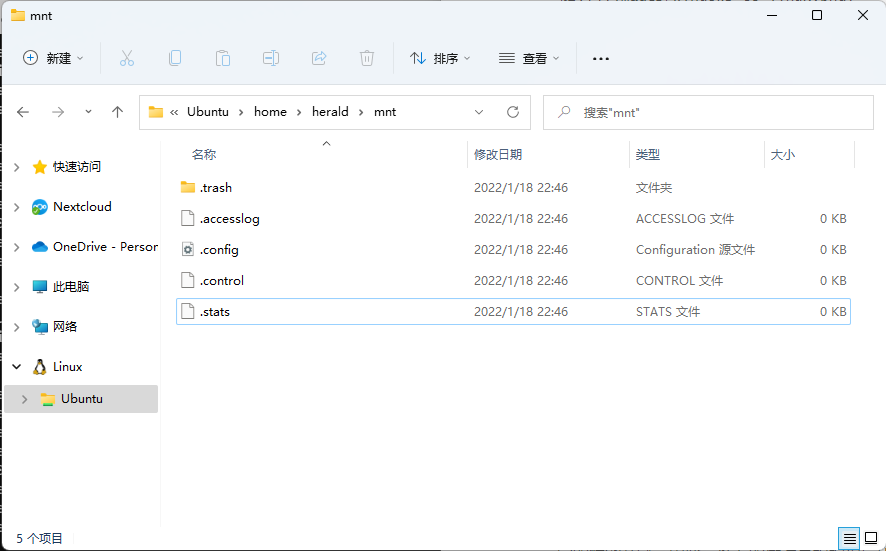Open 网络 in navigation pane

[x=64, y=327]
